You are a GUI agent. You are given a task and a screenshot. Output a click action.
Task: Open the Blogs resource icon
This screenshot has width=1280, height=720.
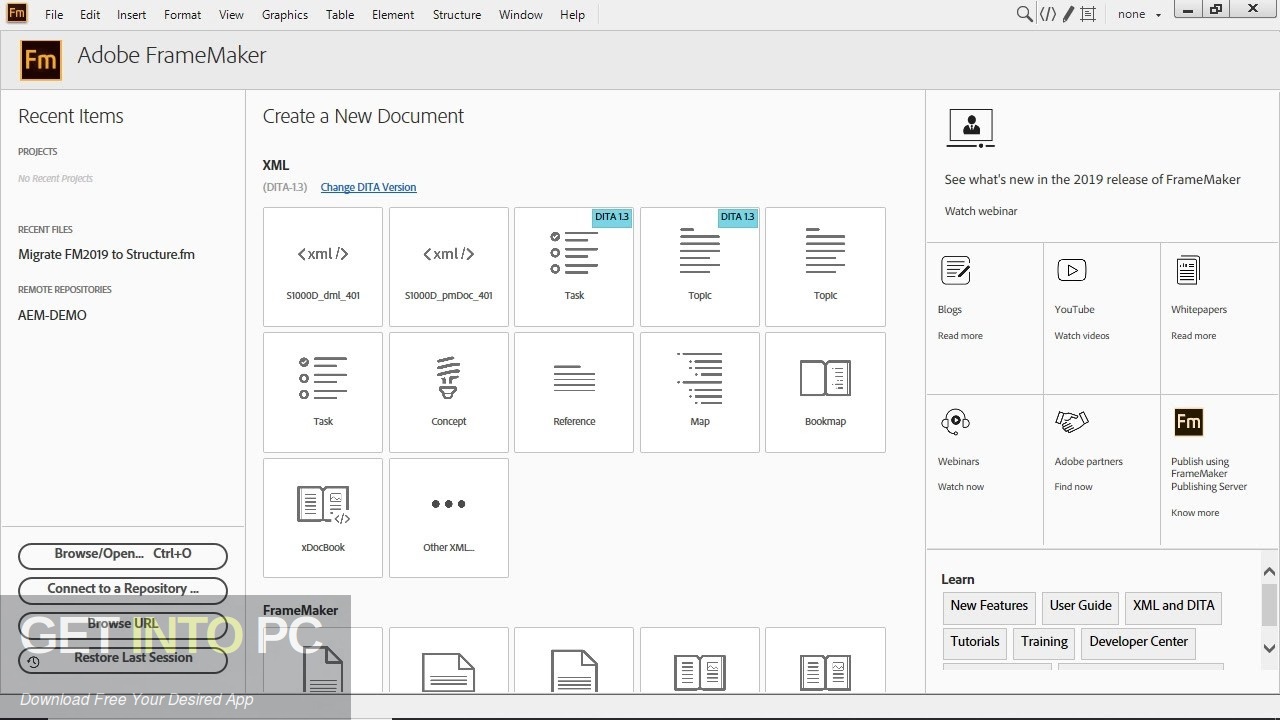pyautogui.click(x=956, y=270)
